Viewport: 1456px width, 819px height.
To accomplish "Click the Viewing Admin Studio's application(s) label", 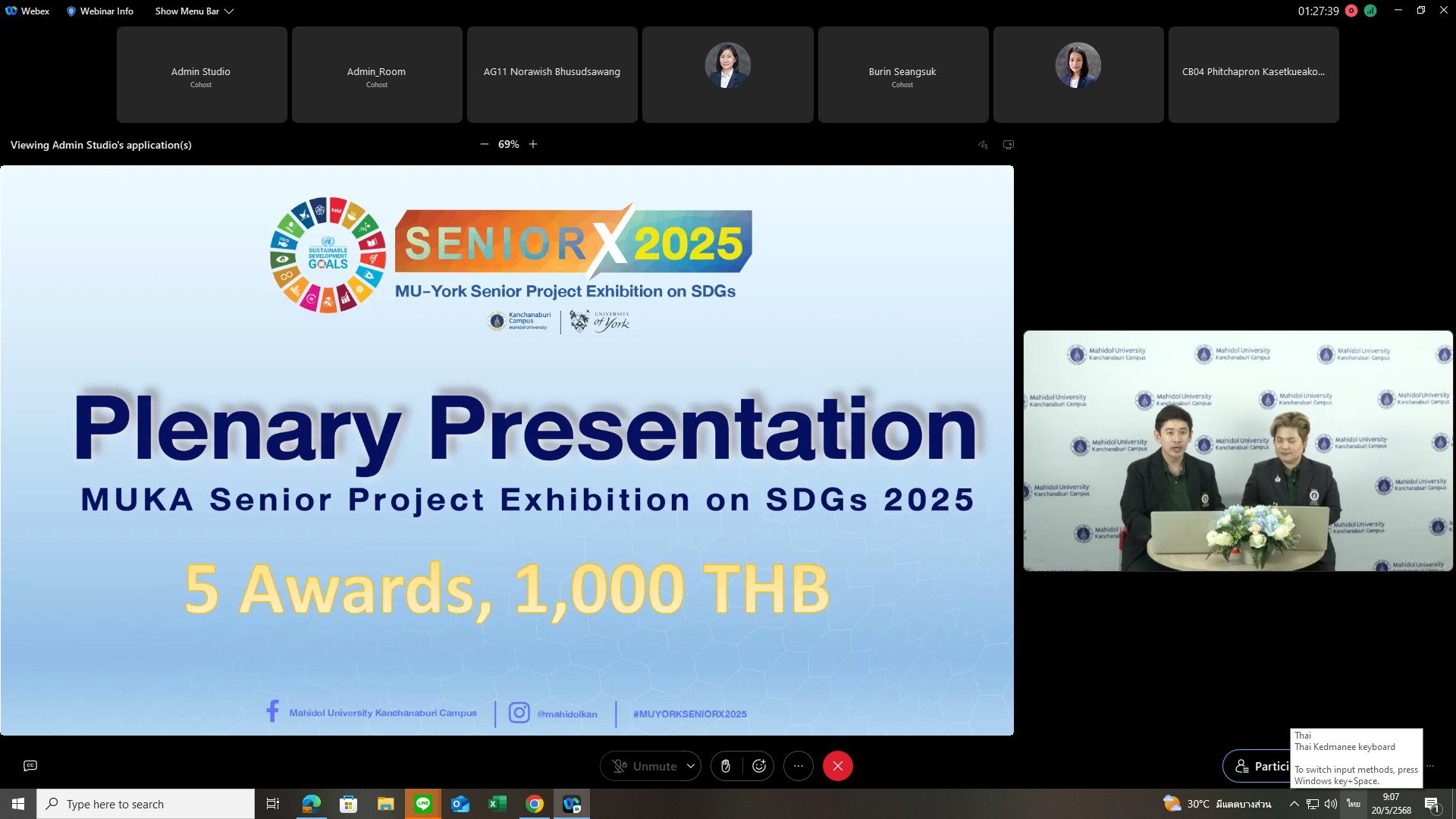I will [101, 145].
